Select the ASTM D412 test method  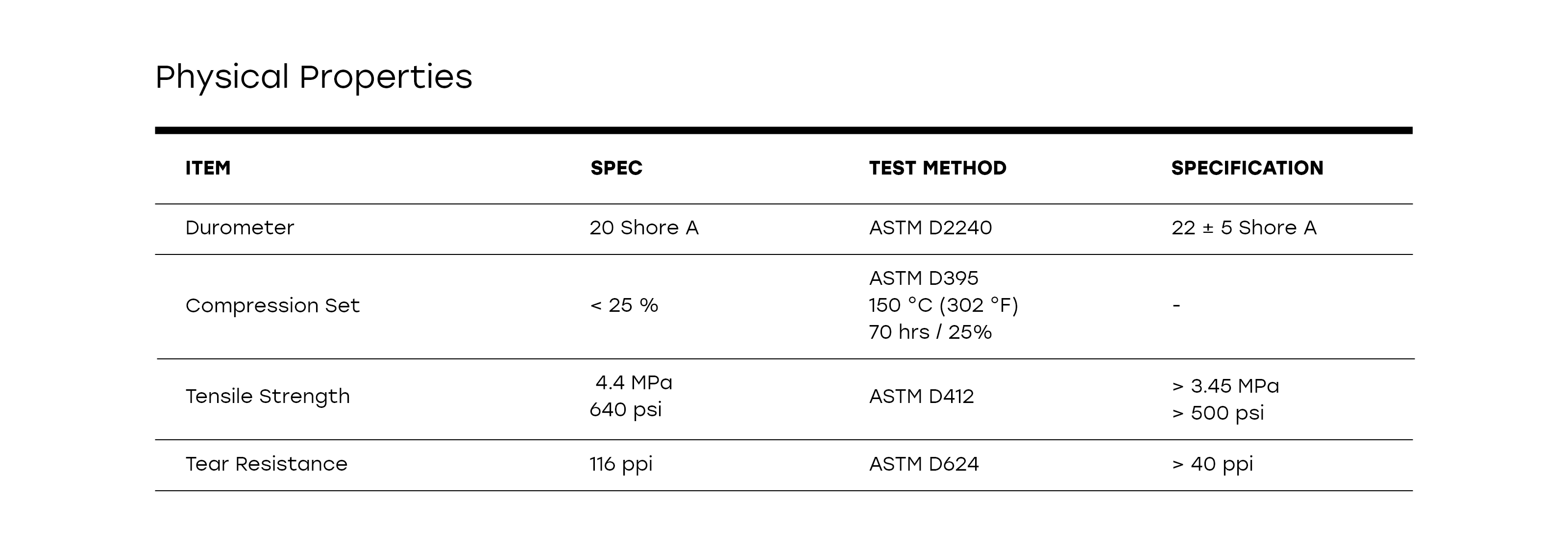tap(922, 397)
